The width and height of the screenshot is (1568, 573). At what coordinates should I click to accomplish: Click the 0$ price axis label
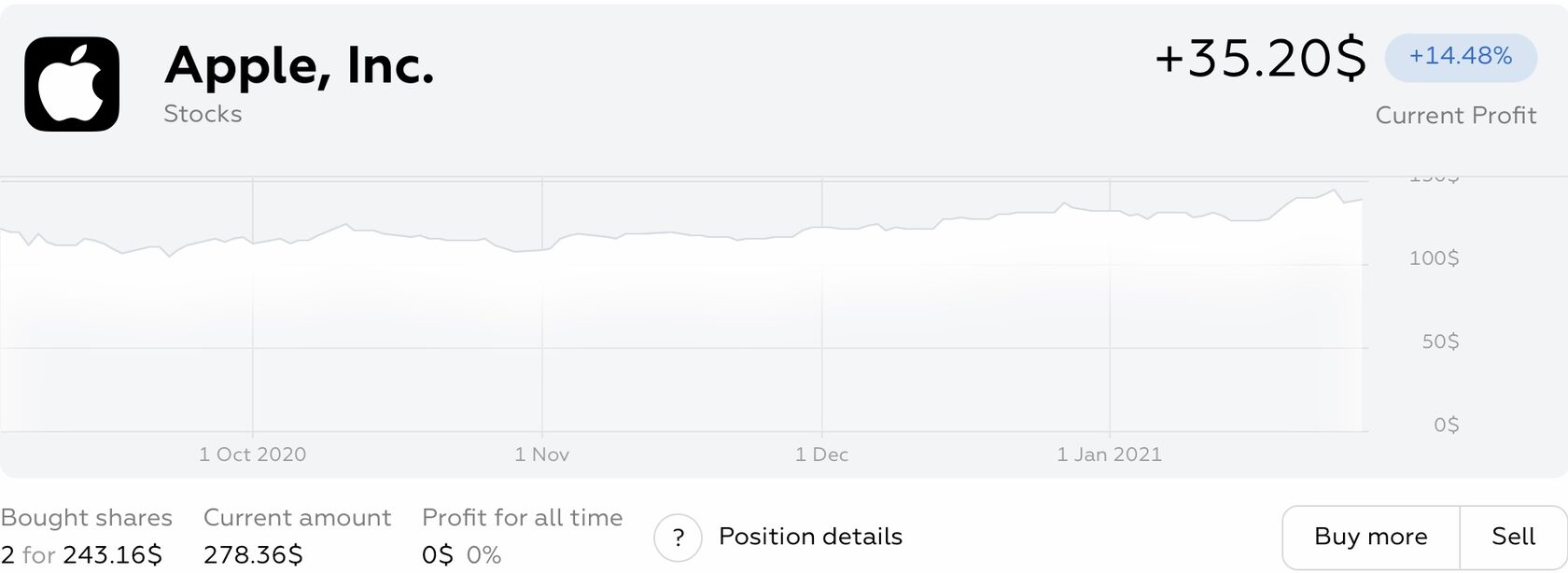click(1446, 426)
